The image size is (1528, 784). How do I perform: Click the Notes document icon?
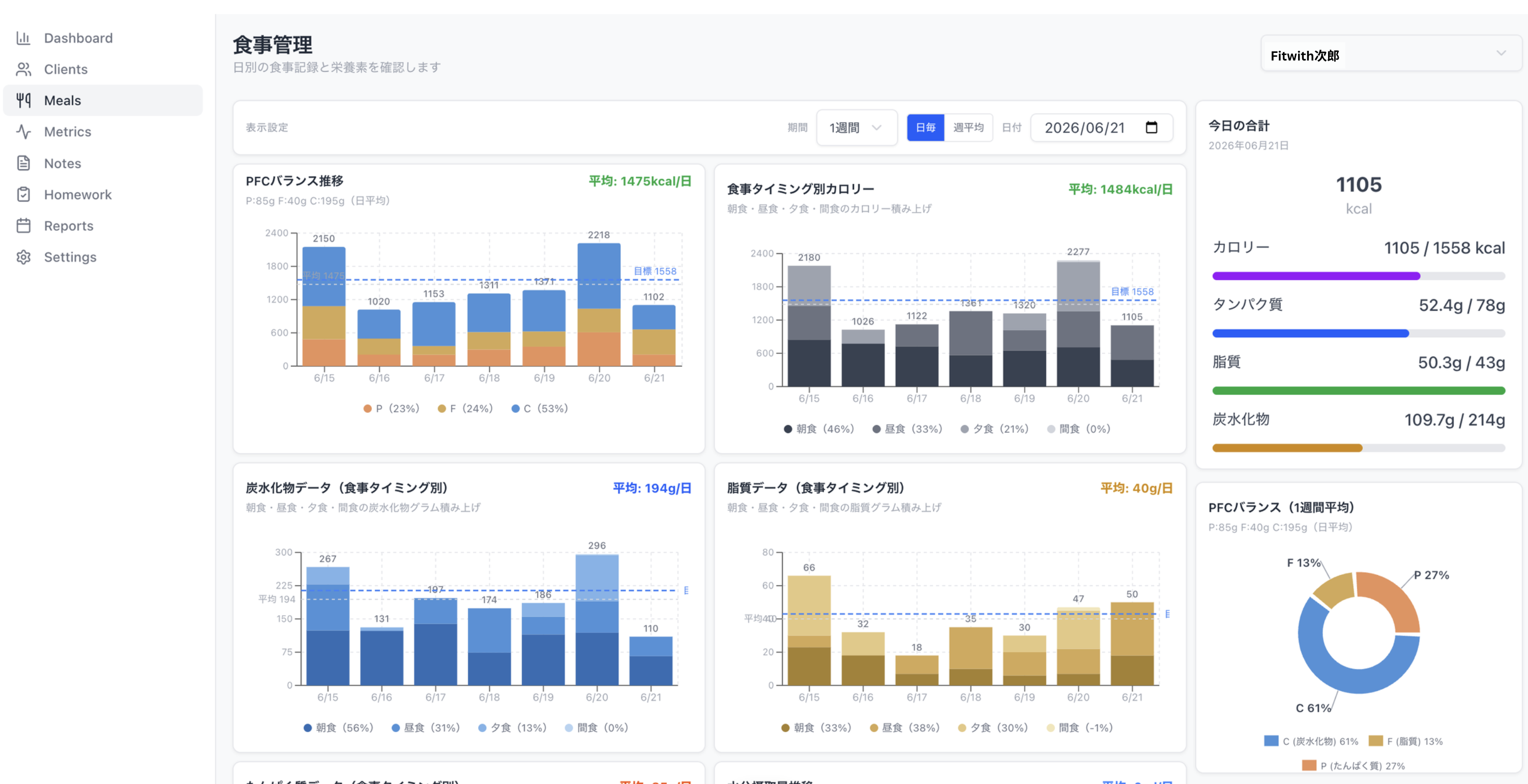click(x=23, y=163)
